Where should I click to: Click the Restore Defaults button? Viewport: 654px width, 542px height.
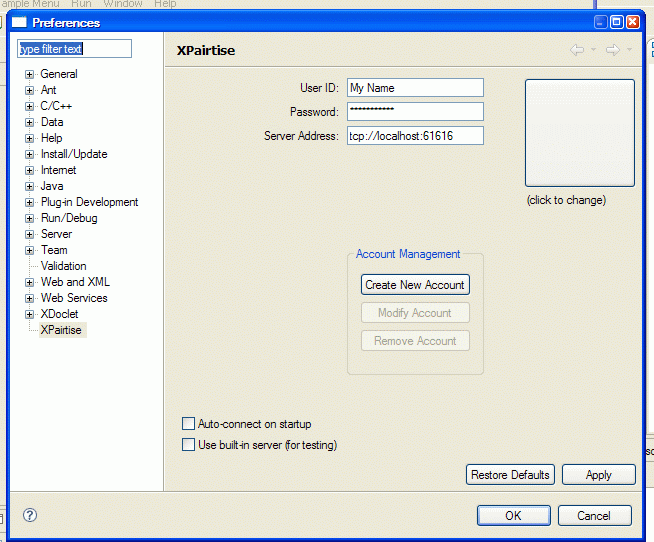(x=510, y=475)
